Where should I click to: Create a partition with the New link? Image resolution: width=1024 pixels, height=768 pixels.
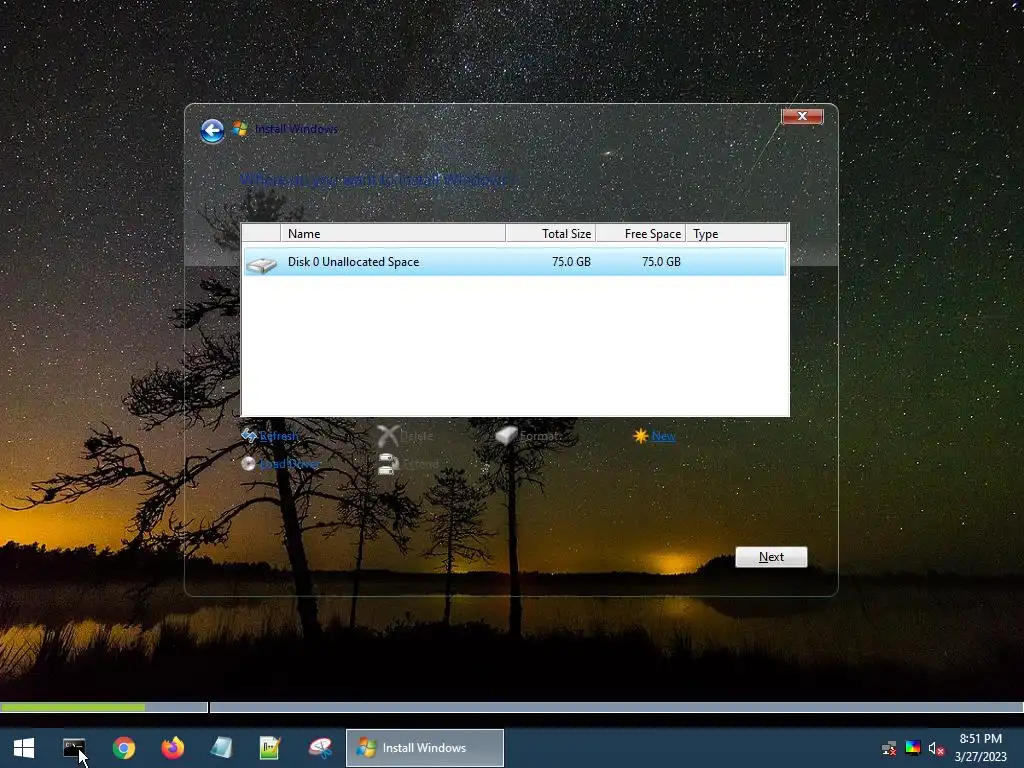tap(664, 436)
